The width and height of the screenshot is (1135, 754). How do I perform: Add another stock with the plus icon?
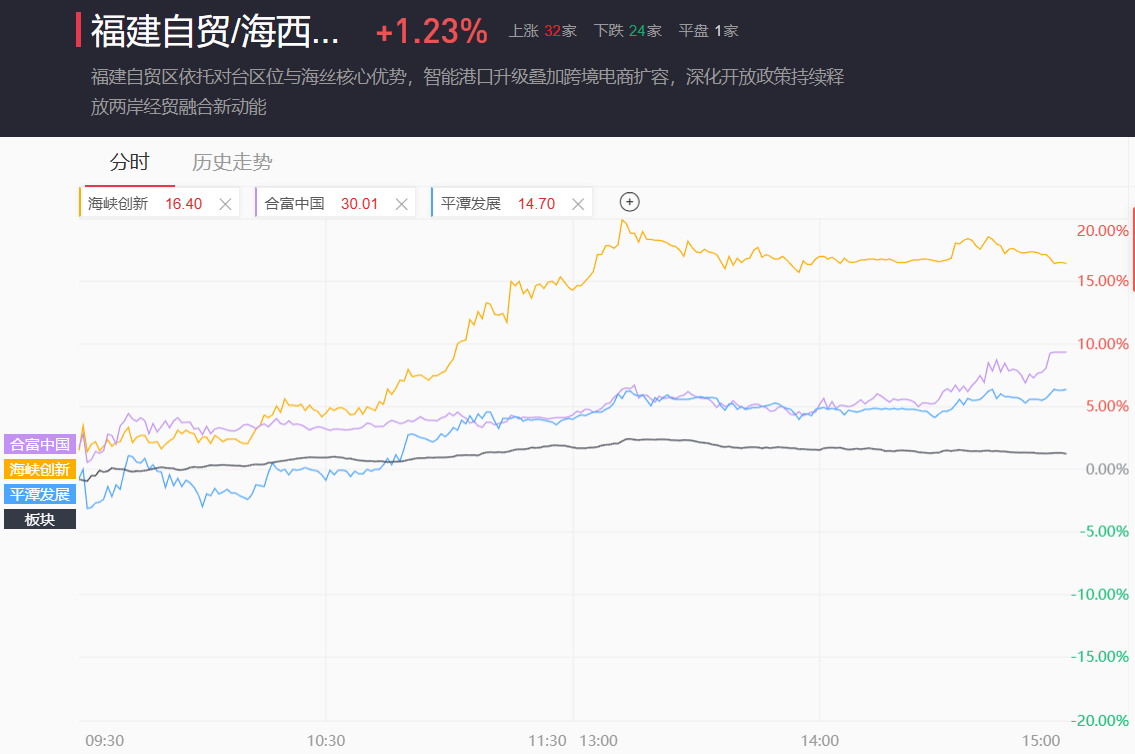630,202
